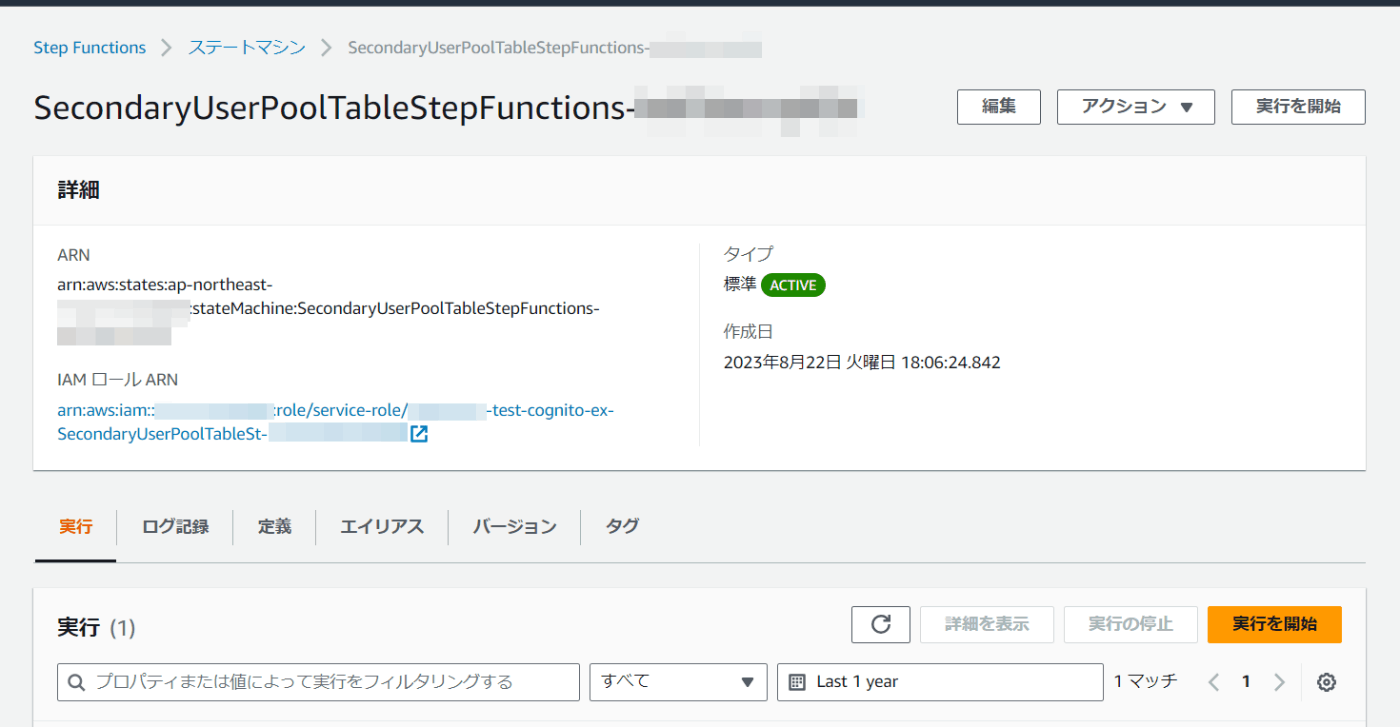
Task: Go to ステートマシン breadcrumb link
Action: pyautogui.click(x=247, y=48)
